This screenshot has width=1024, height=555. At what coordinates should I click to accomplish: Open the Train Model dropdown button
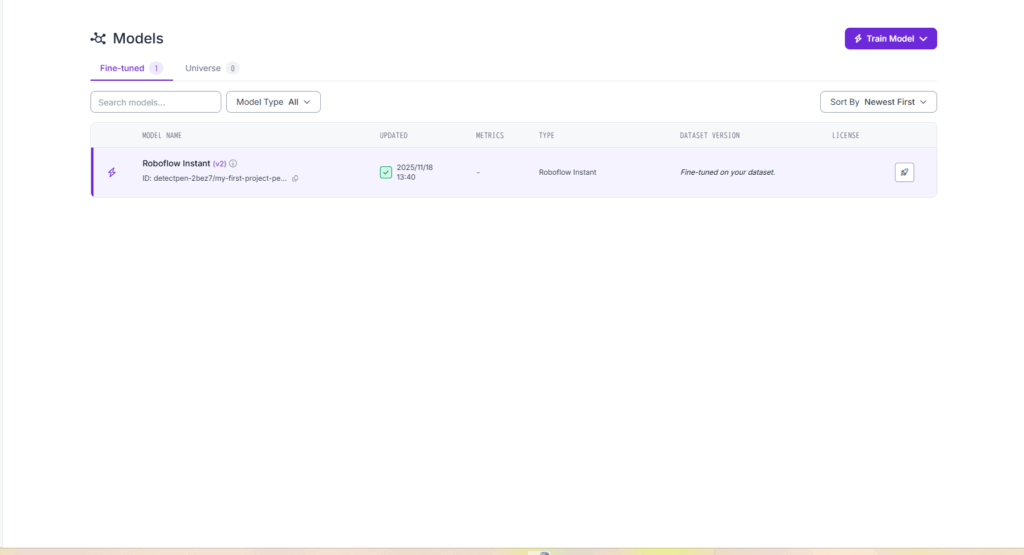coord(890,39)
